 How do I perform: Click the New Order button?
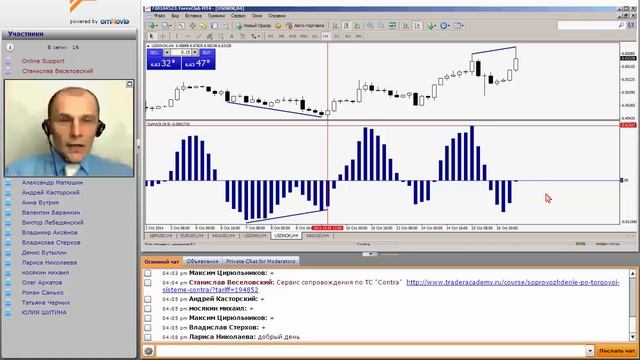point(253,26)
